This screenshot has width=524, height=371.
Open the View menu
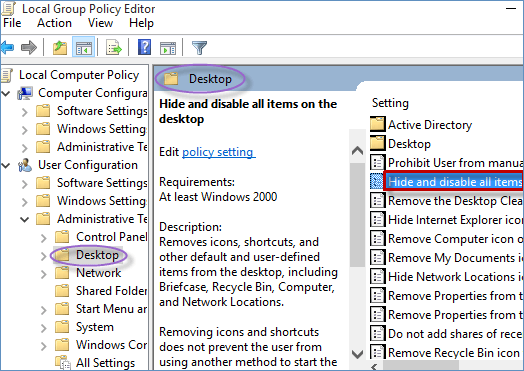coord(100,23)
